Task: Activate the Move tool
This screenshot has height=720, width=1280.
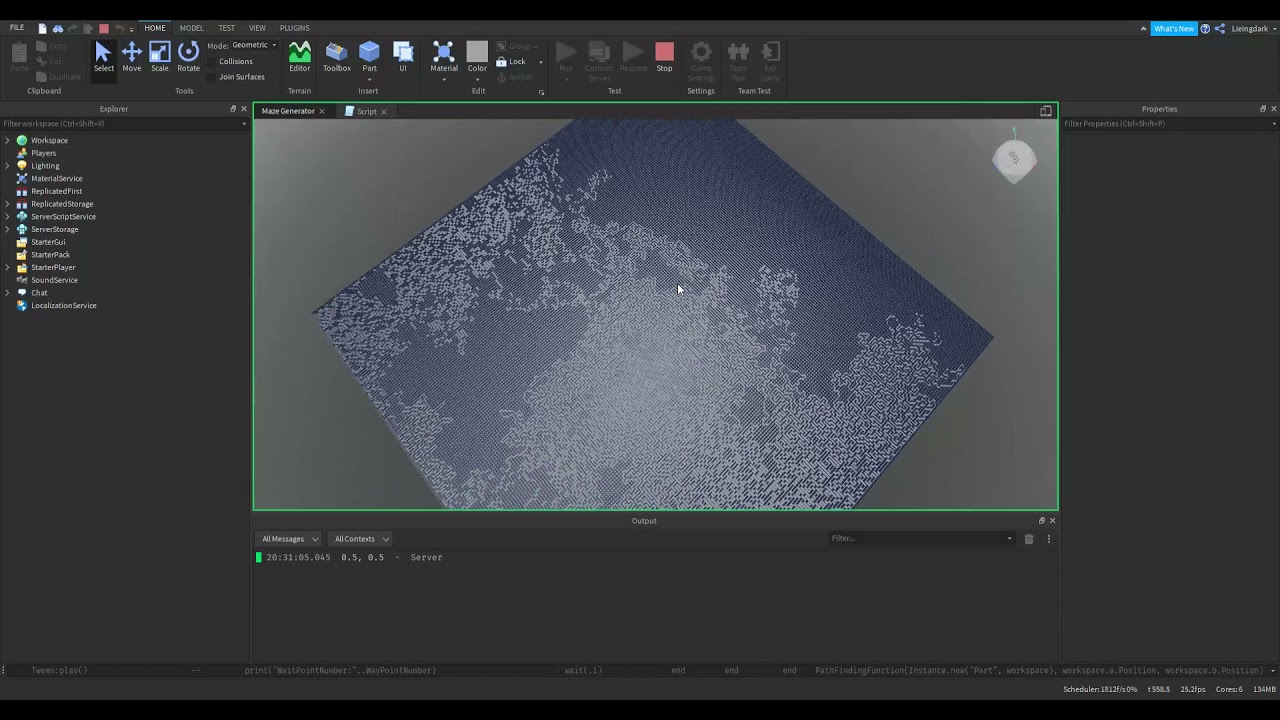Action: 132,57
